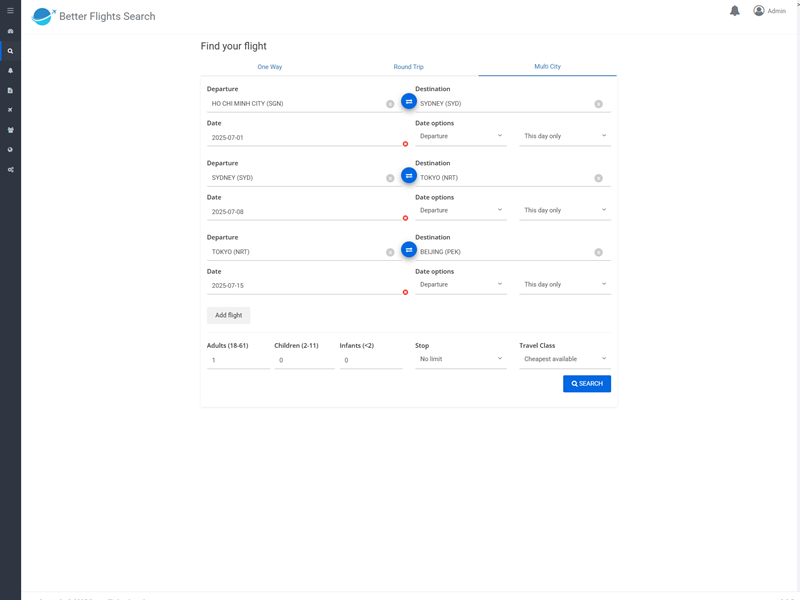This screenshot has width=800, height=600.
Task: Toggle the hamburger sidebar menu
Action: point(10,11)
